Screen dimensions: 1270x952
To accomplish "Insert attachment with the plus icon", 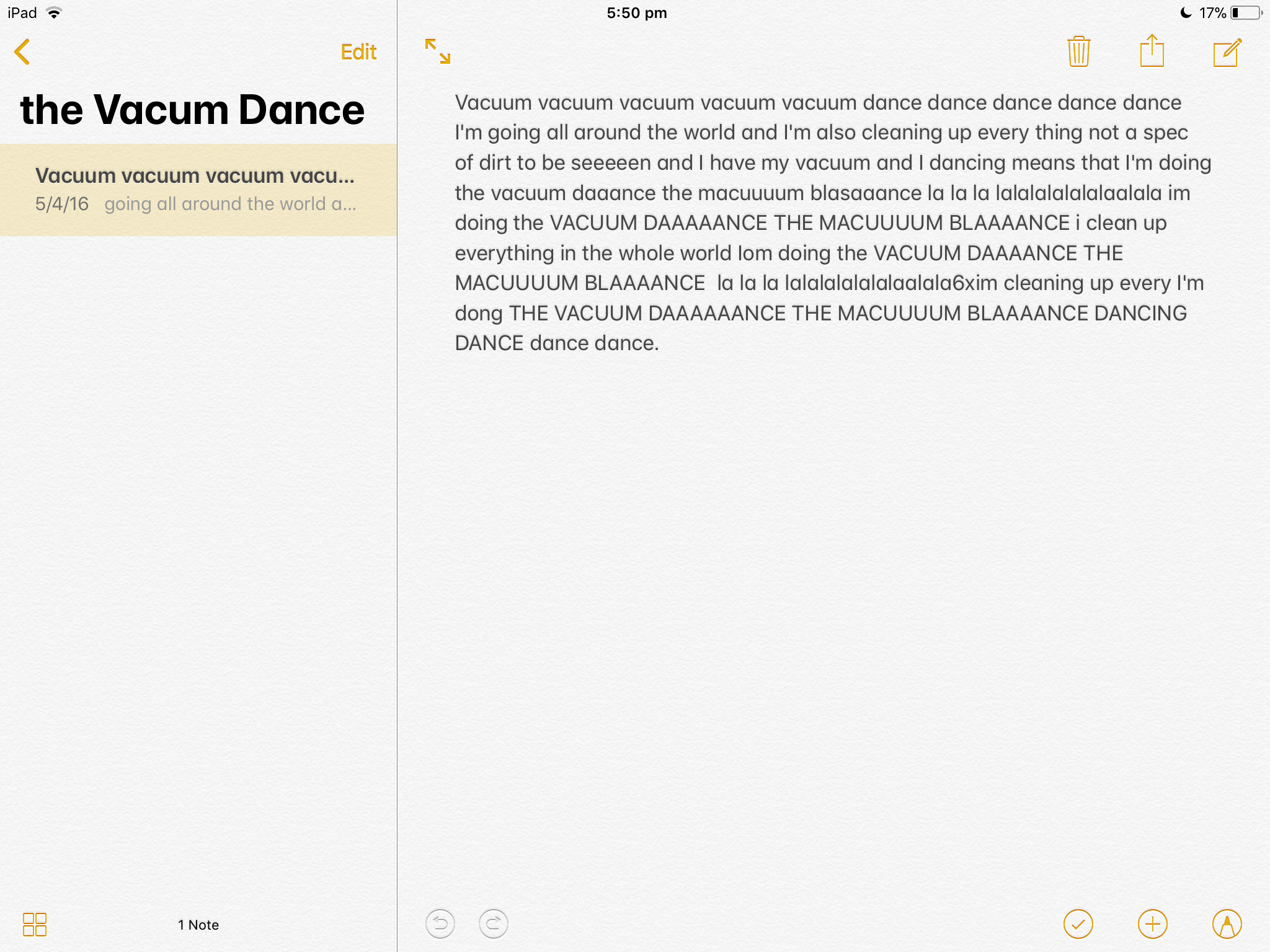I will 1153,924.
